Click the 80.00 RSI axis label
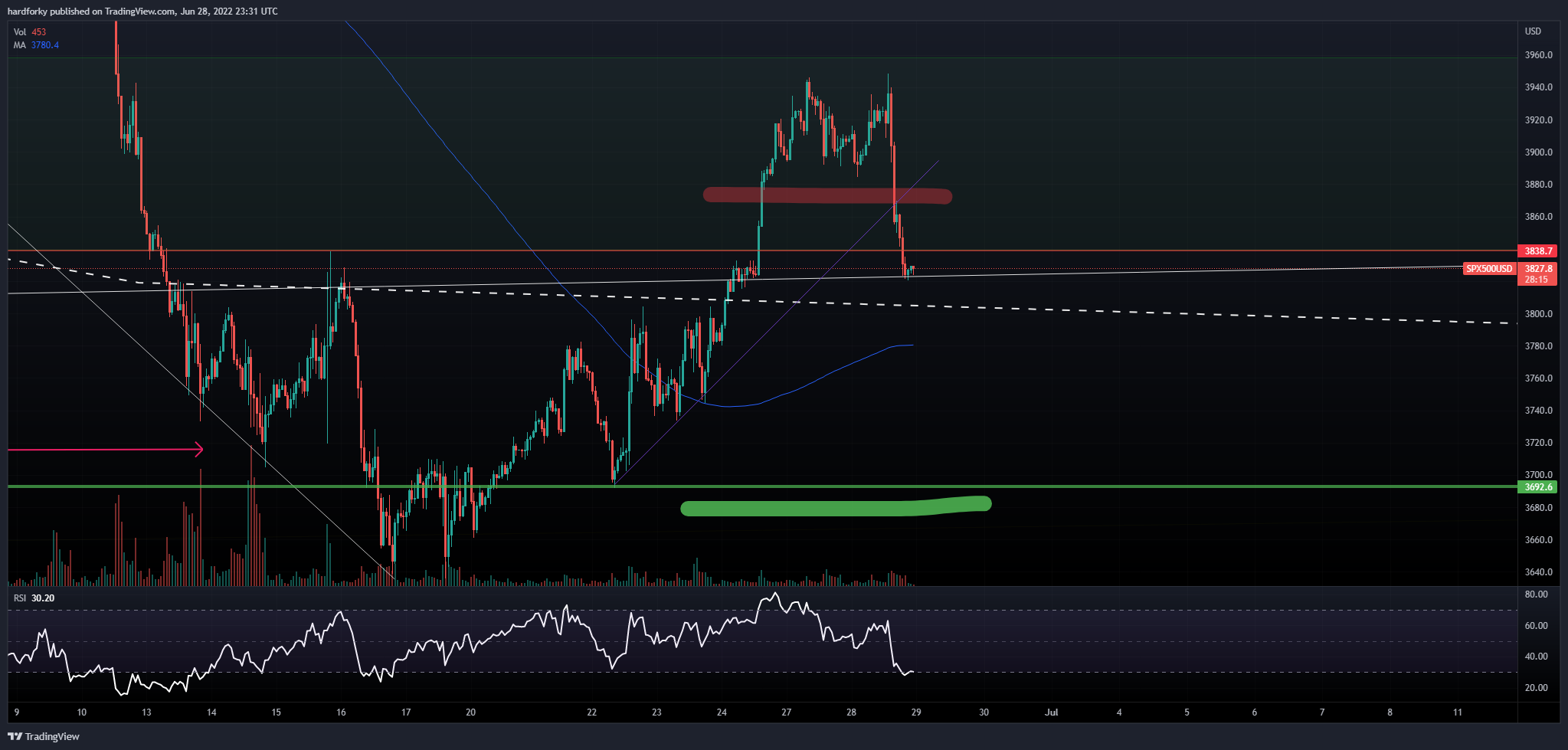This screenshot has height=750, width=1568. (1536, 594)
